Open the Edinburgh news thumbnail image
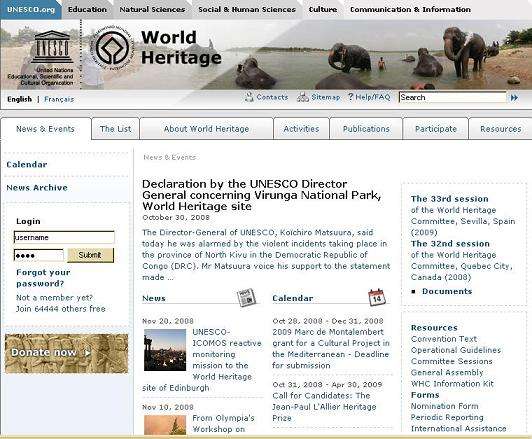532x439 pixels. pyautogui.click(x=165, y=350)
